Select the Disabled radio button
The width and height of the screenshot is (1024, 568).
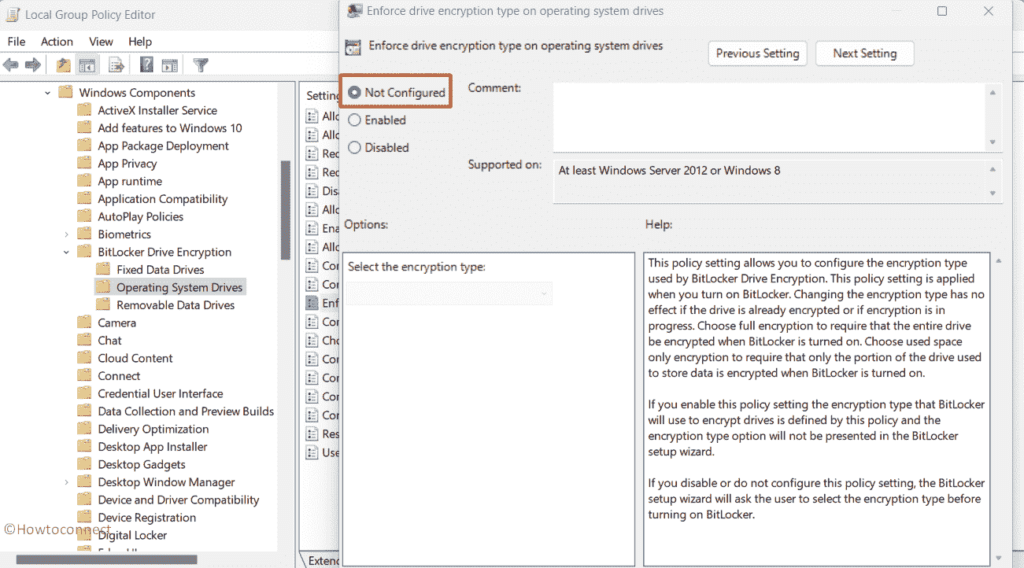[354, 148]
